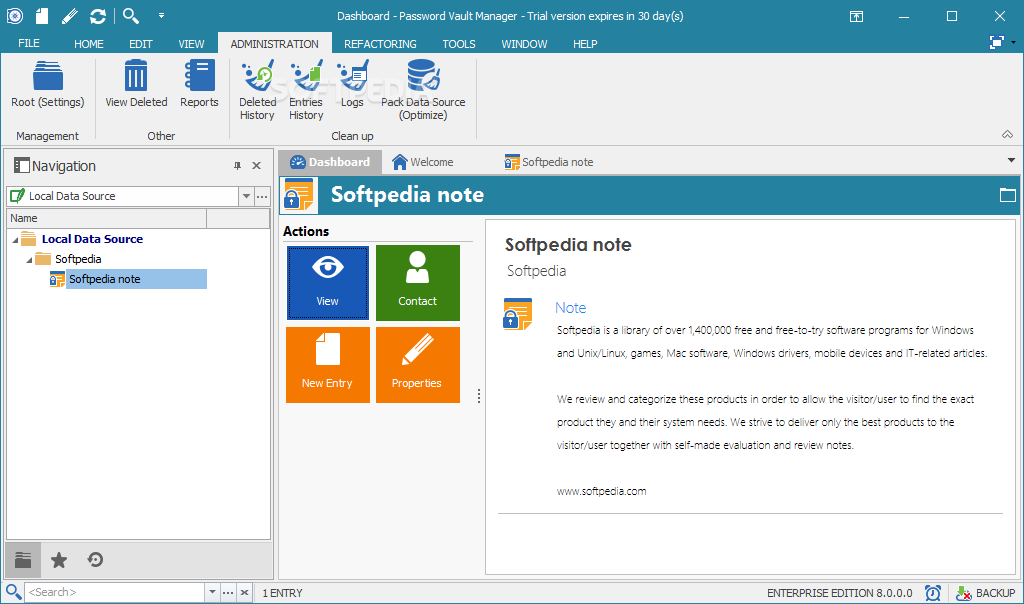Switch to the Dashboard tab
1024x604 pixels.
pos(330,162)
